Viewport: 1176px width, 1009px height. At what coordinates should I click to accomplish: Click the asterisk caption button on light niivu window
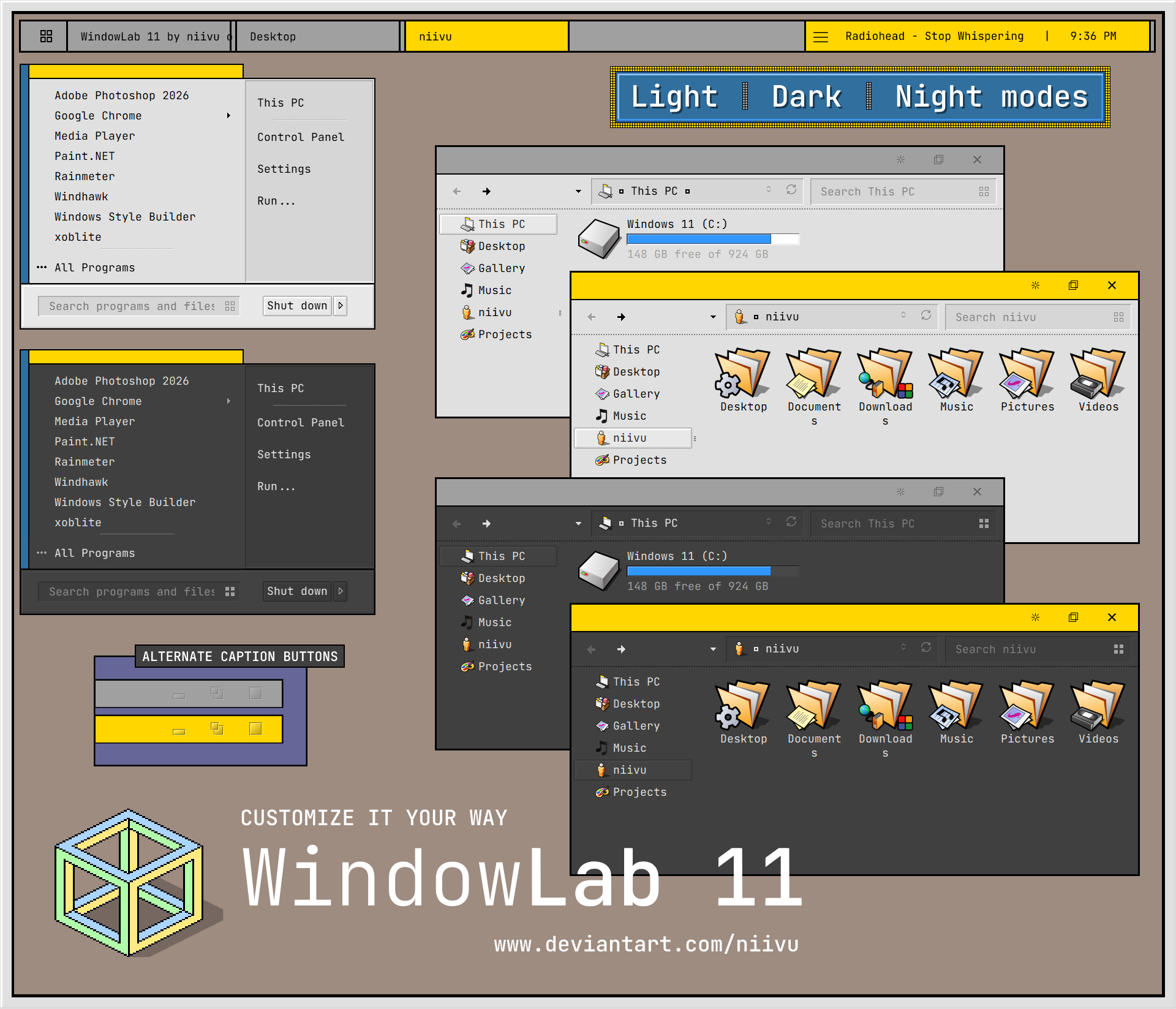[1035, 285]
